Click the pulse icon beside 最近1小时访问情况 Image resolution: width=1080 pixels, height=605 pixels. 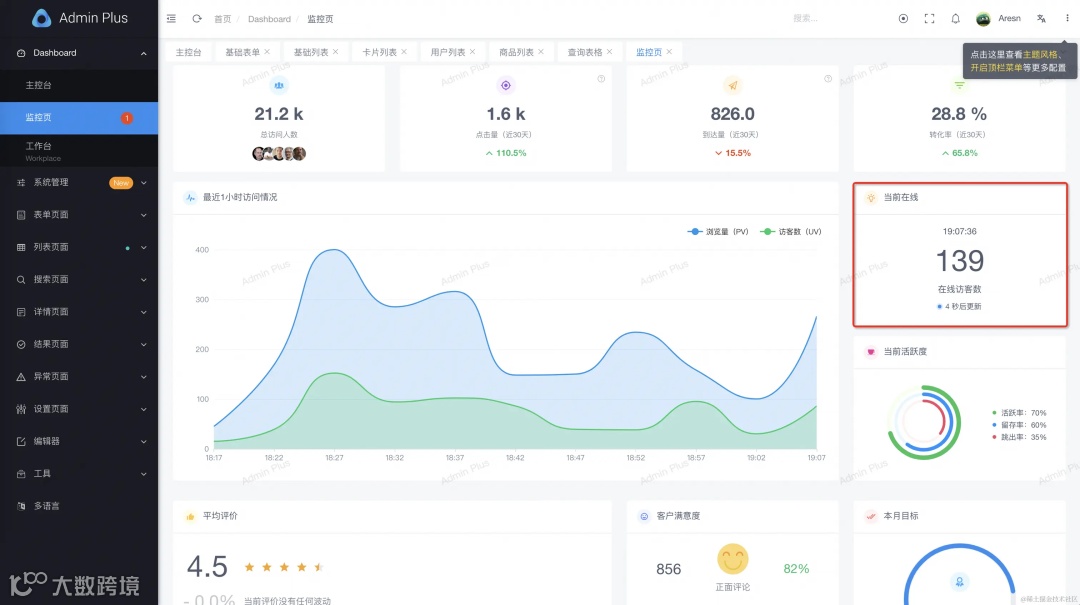coord(190,198)
